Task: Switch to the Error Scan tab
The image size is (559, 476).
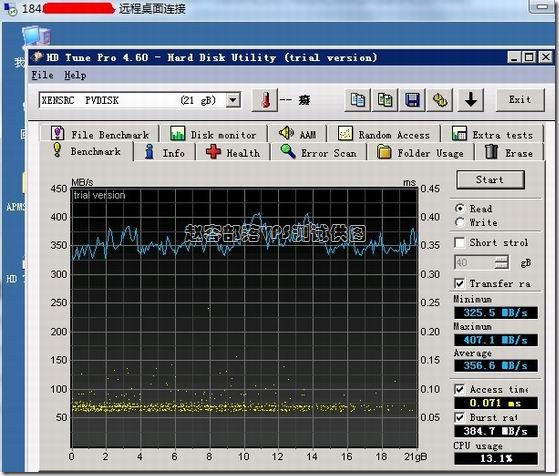Action: click(318, 152)
